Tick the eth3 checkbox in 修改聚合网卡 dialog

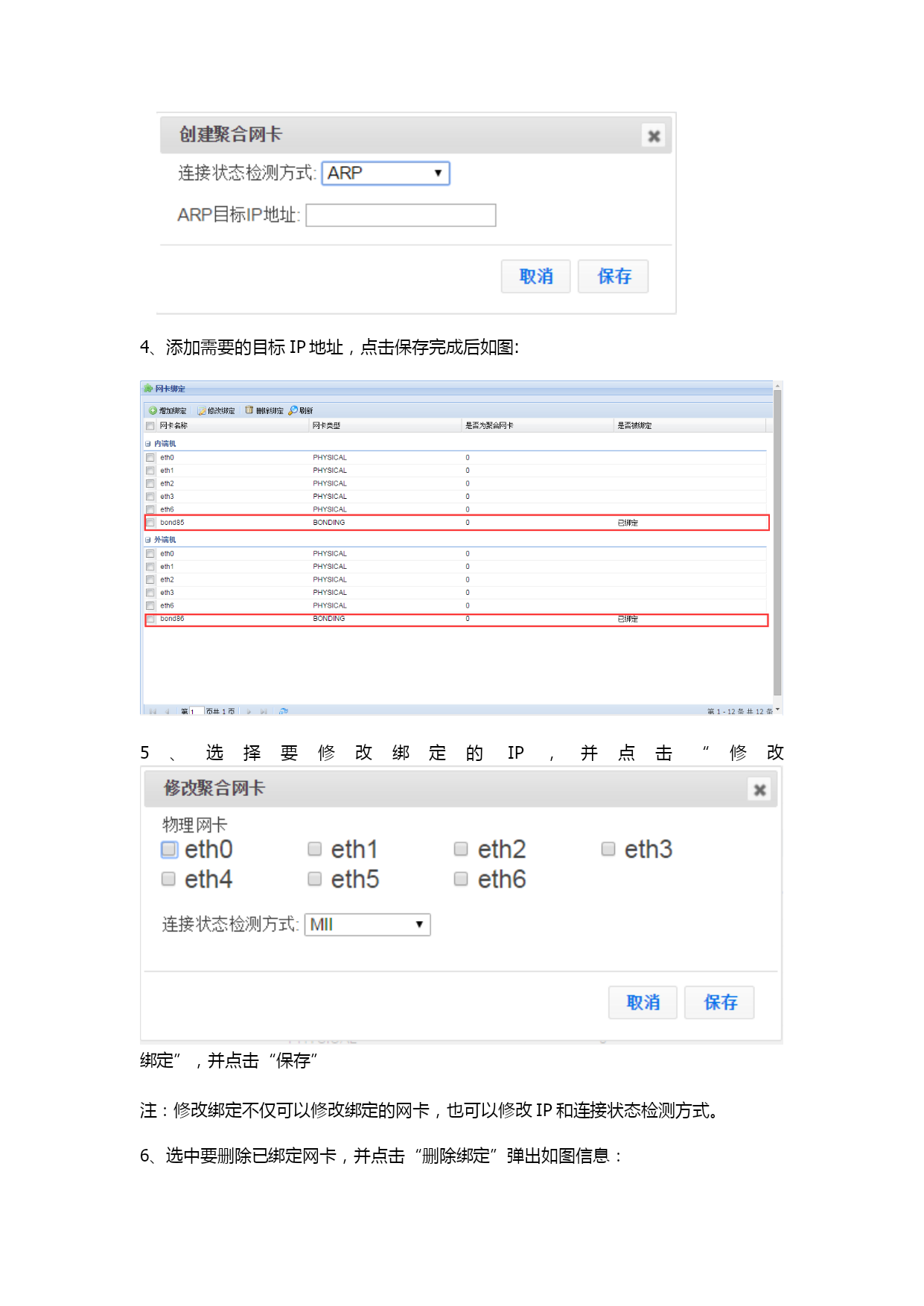click(x=608, y=850)
